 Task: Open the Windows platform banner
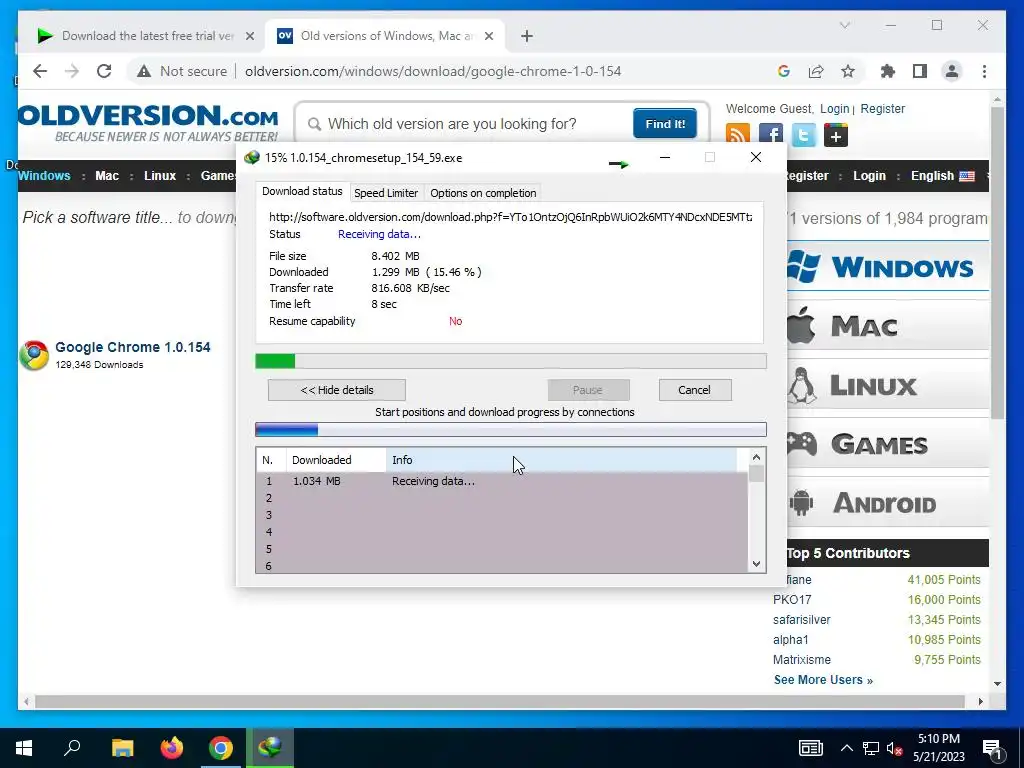pyautogui.click(x=887, y=266)
